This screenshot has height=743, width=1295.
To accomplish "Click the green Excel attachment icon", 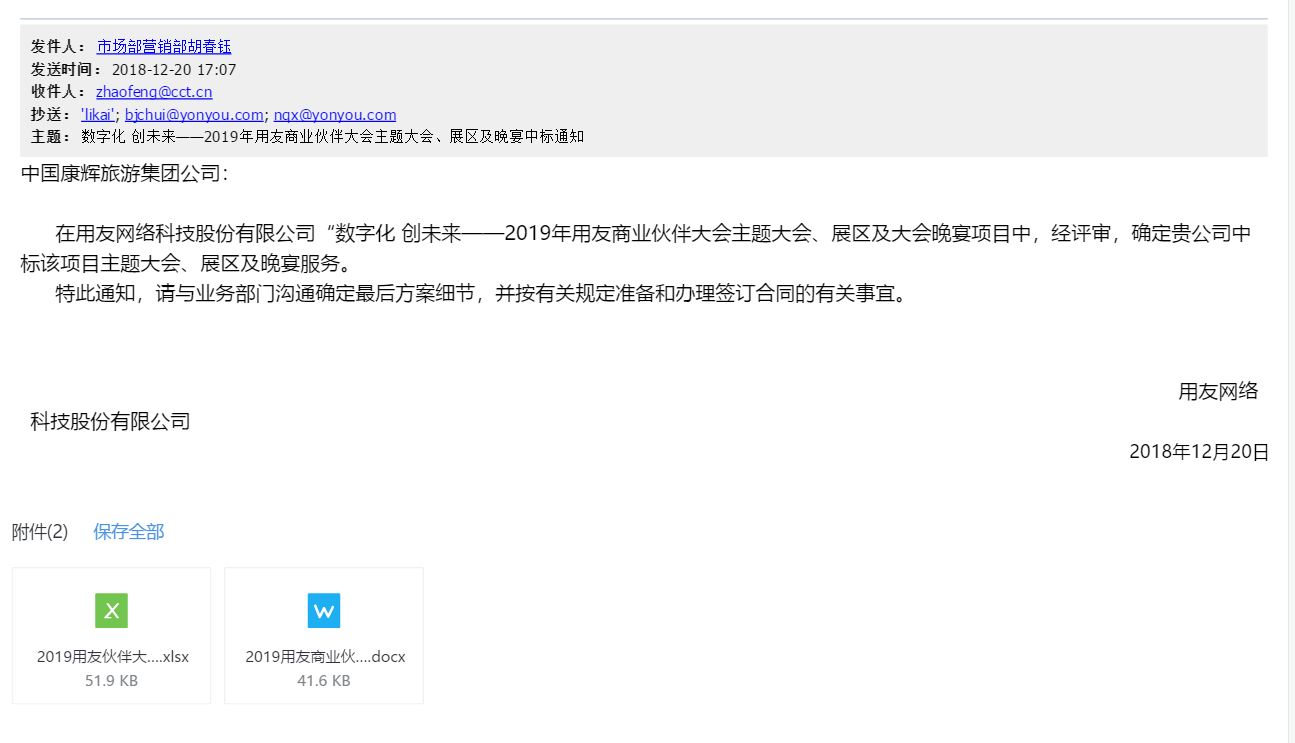I will point(111,610).
